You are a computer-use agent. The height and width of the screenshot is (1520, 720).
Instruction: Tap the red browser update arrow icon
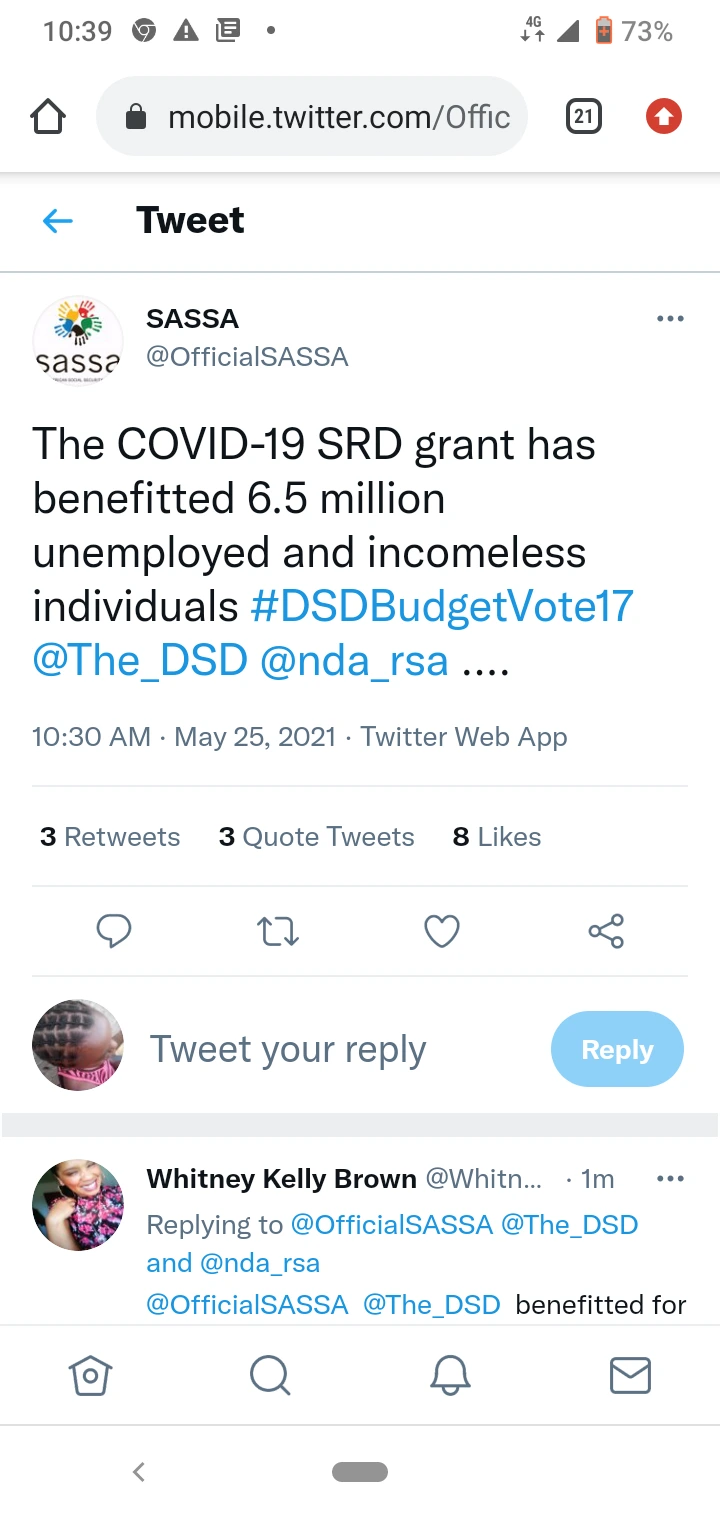click(663, 118)
